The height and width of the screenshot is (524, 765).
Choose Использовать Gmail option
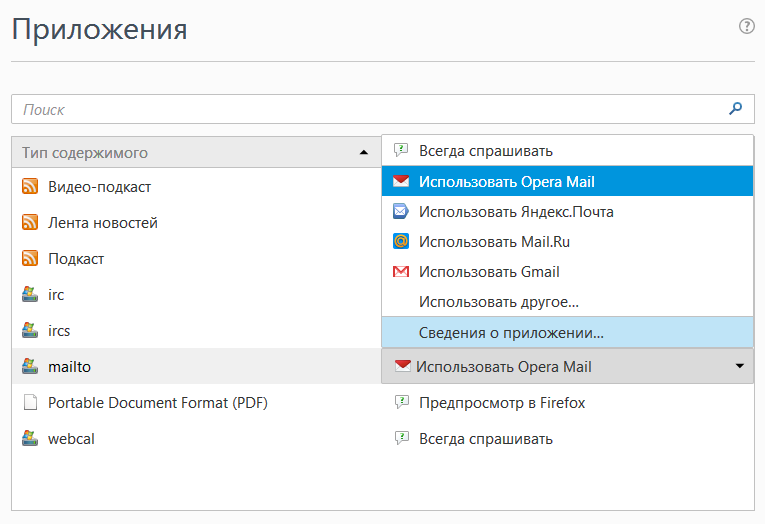pyautogui.click(x=567, y=272)
